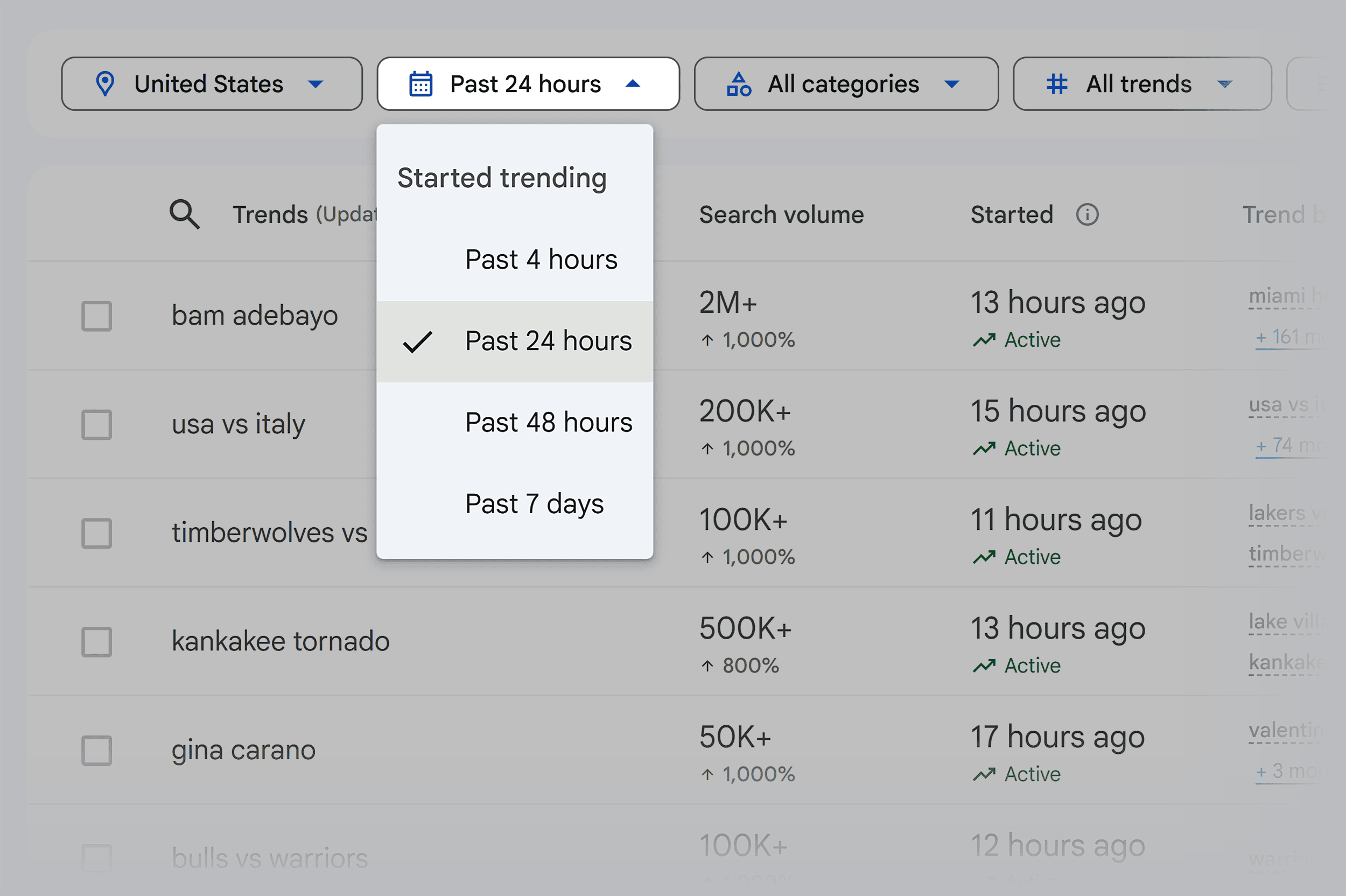Click the info icon next to the Started column
This screenshot has width=1346, height=896.
coord(1088,214)
